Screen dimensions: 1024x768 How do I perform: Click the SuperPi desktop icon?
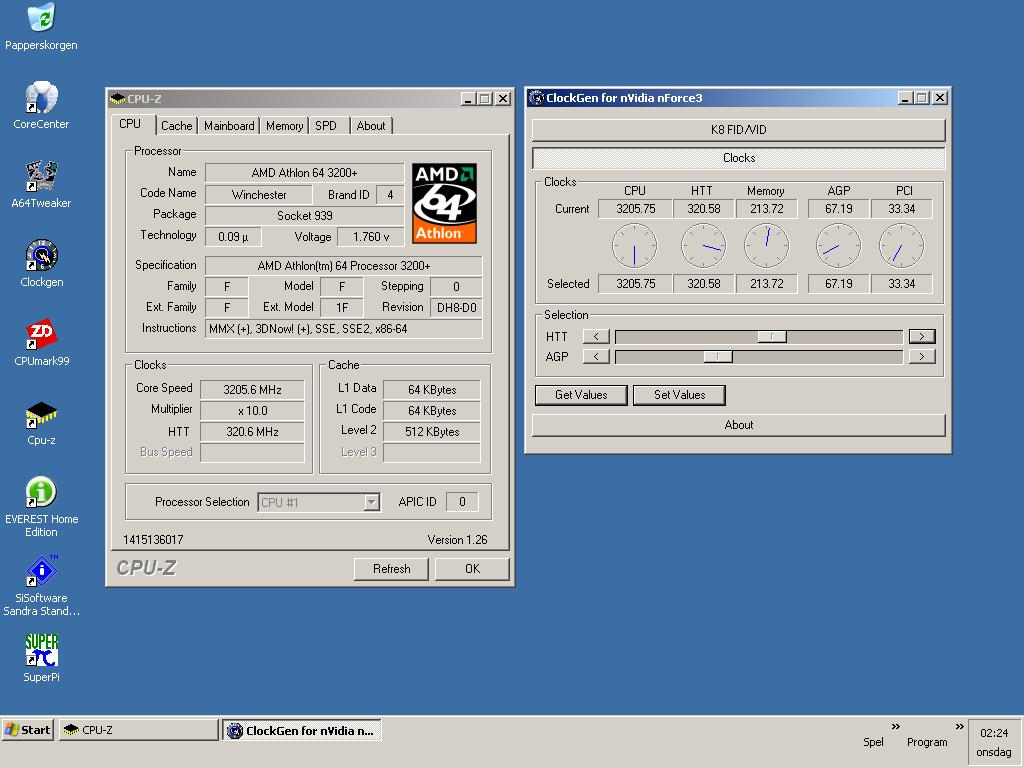tap(42, 650)
